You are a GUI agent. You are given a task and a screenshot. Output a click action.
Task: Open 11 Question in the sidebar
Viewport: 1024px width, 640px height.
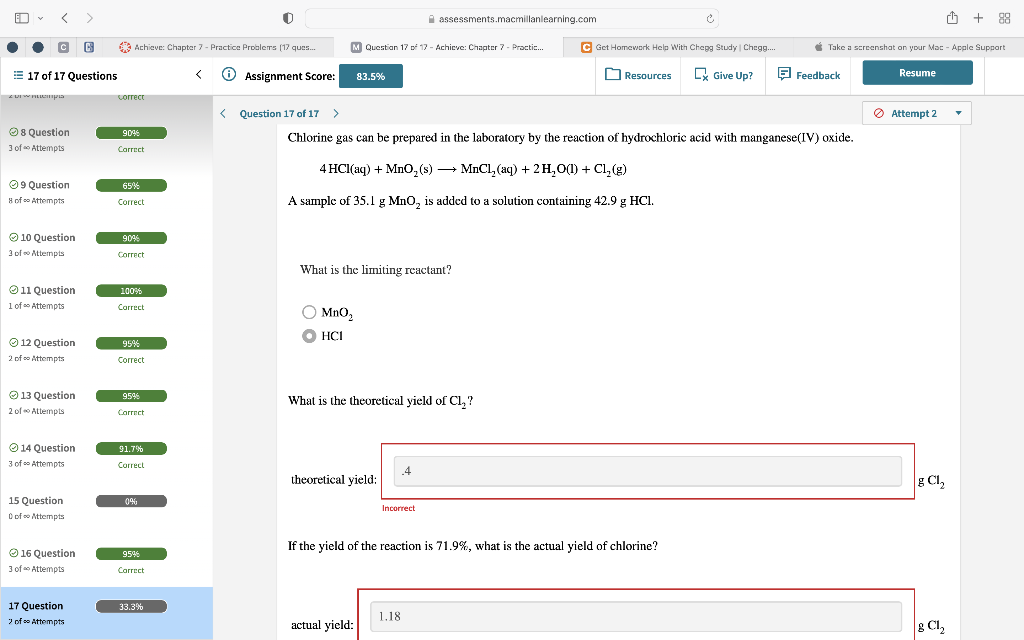tap(47, 290)
